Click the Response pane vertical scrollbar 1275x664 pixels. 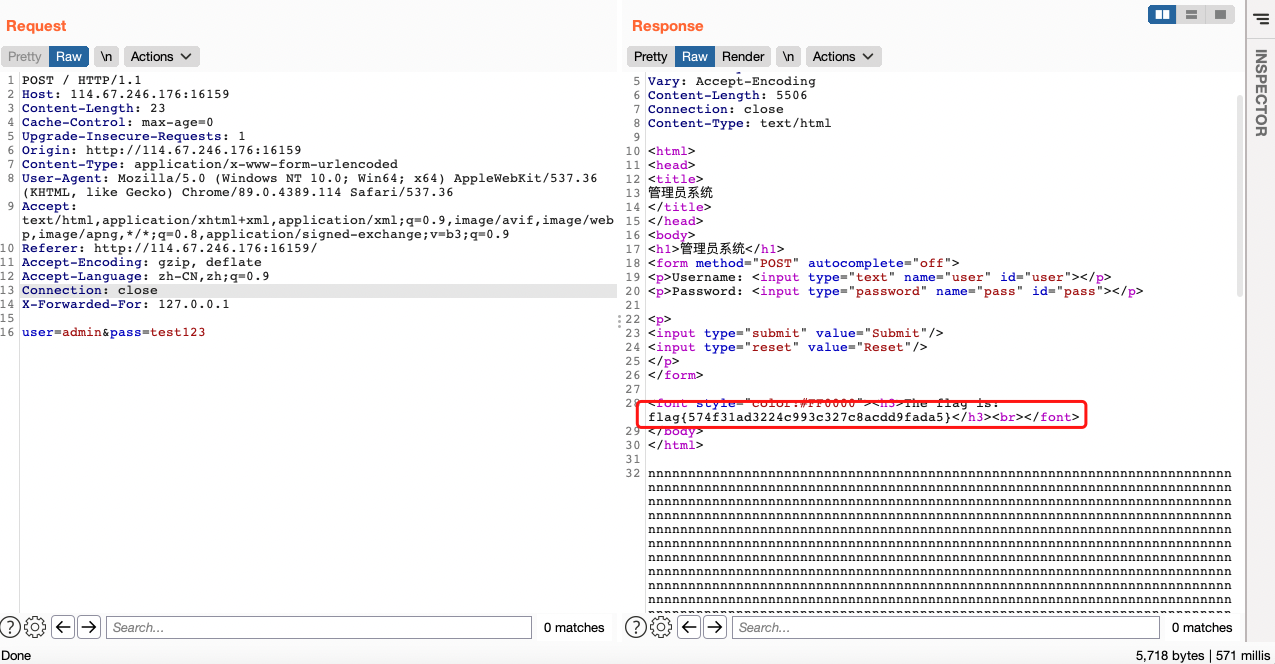[1241, 195]
